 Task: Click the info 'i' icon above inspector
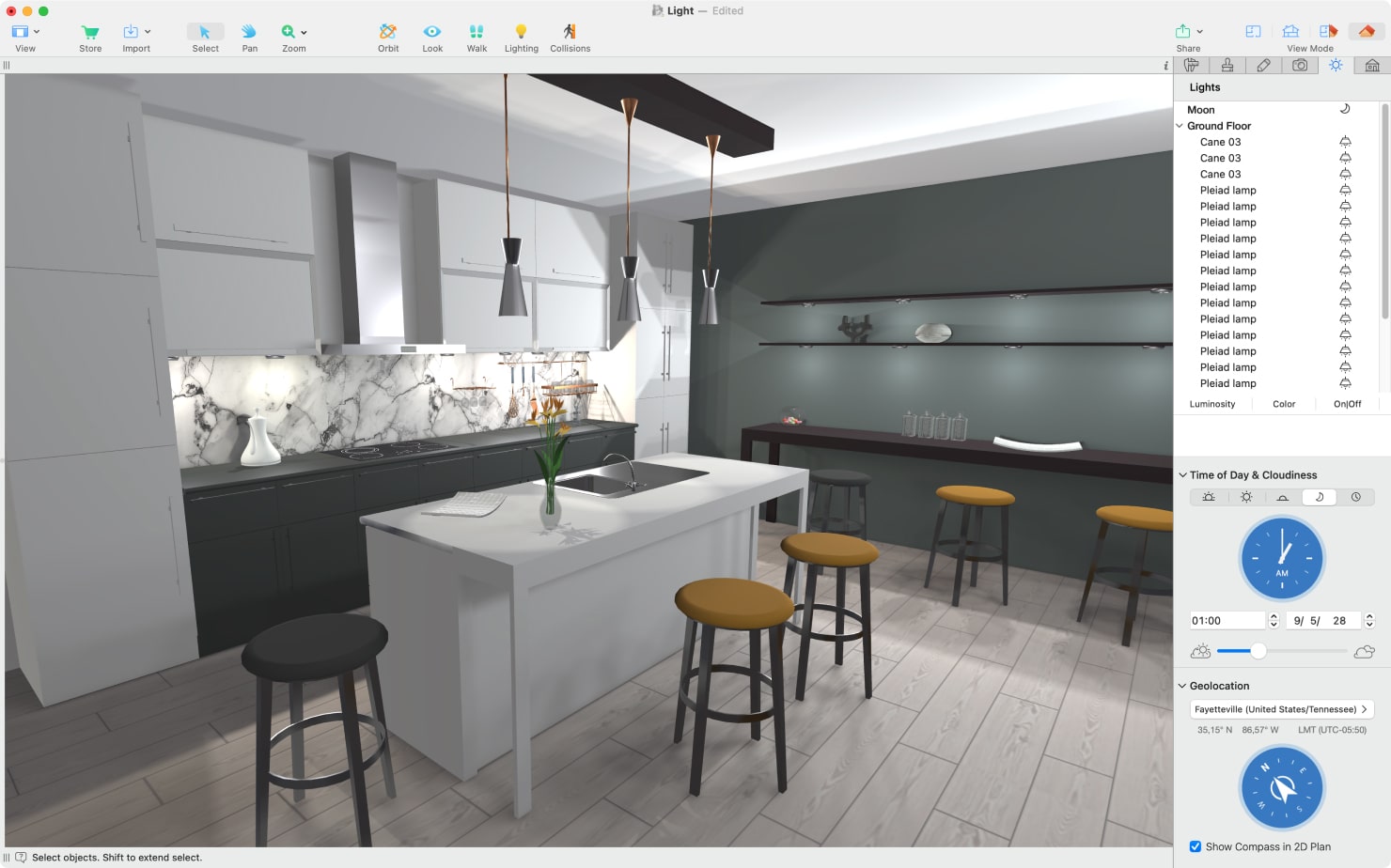click(x=1165, y=66)
